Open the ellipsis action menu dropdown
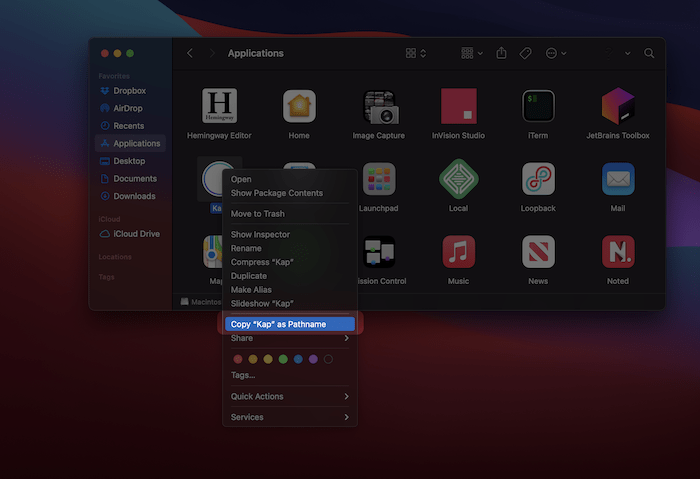700x479 pixels. (556, 53)
